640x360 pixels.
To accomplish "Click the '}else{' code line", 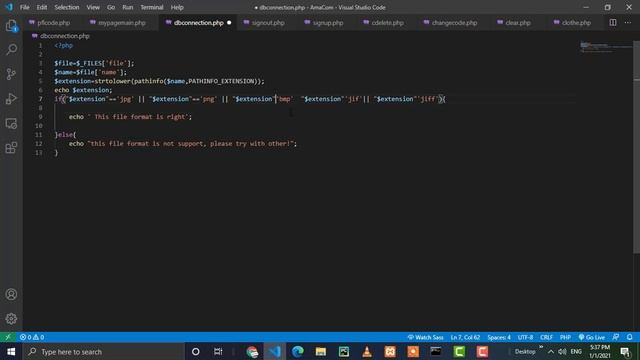I will point(65,135).
